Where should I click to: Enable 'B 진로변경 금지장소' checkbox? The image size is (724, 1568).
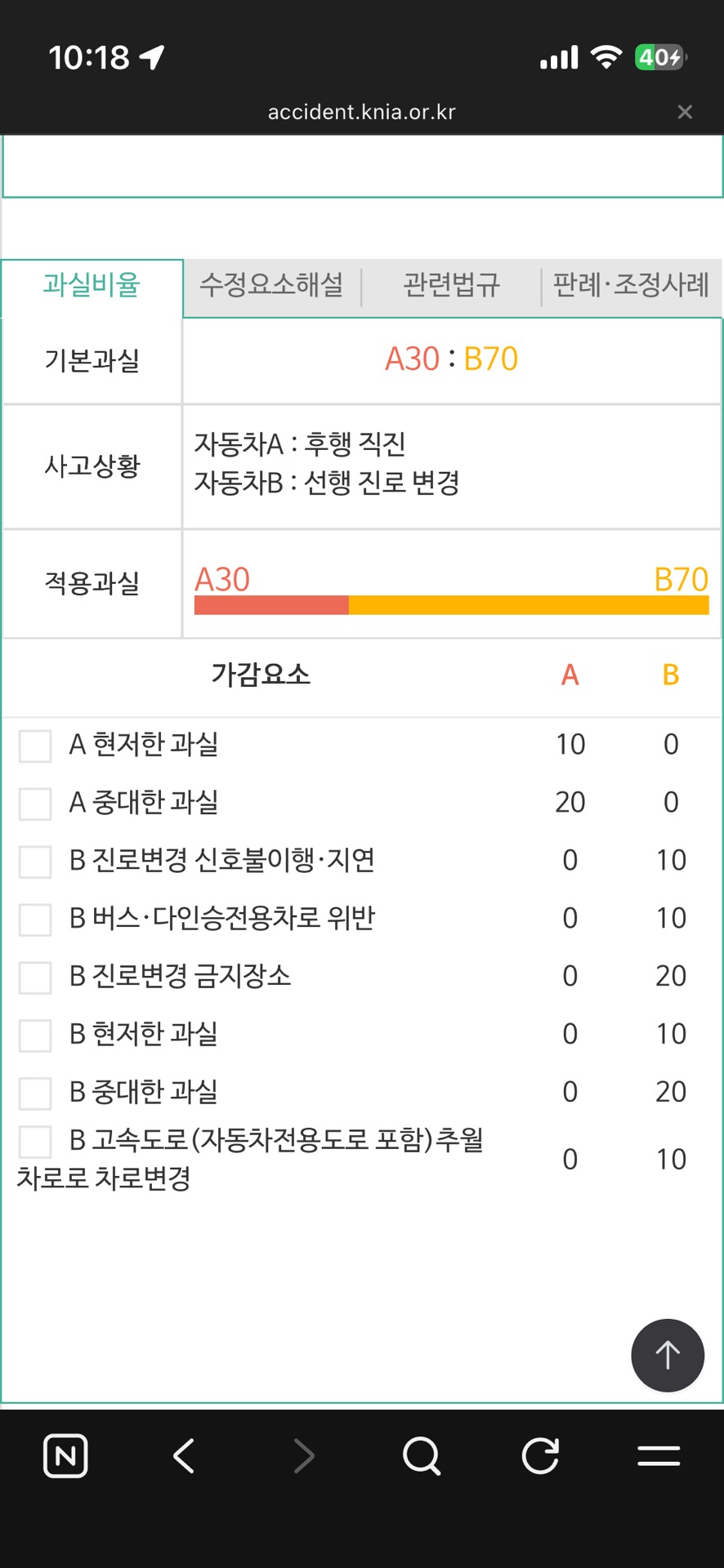point(35,978)
